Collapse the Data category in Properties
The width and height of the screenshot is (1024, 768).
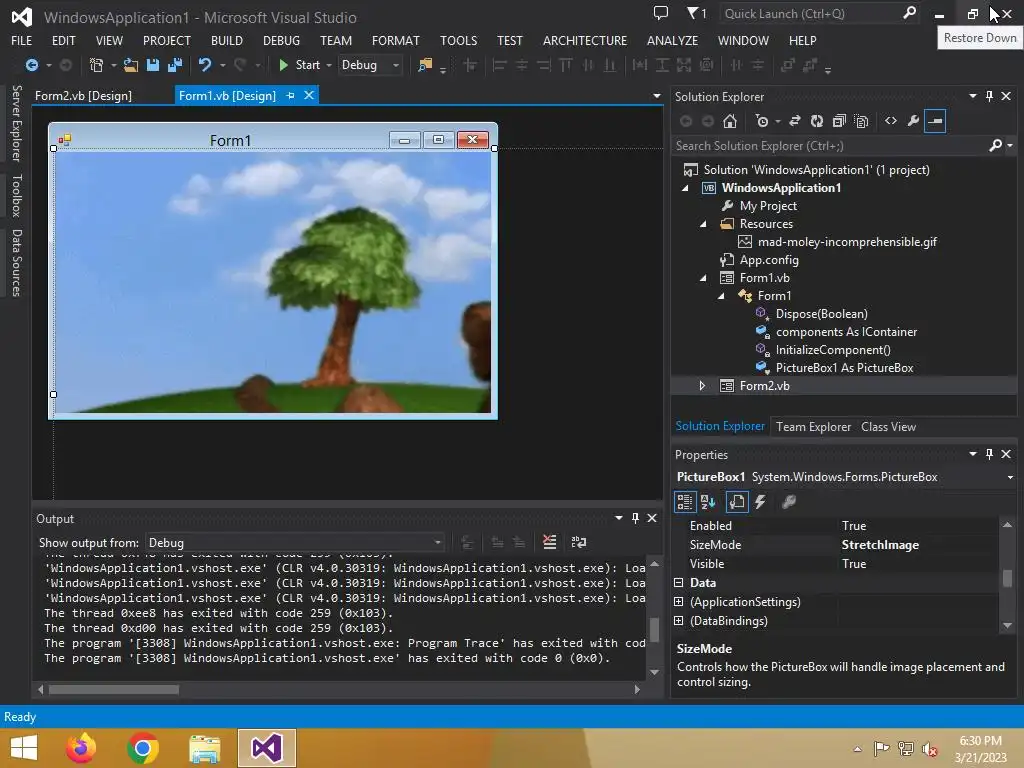pos(679,583)
